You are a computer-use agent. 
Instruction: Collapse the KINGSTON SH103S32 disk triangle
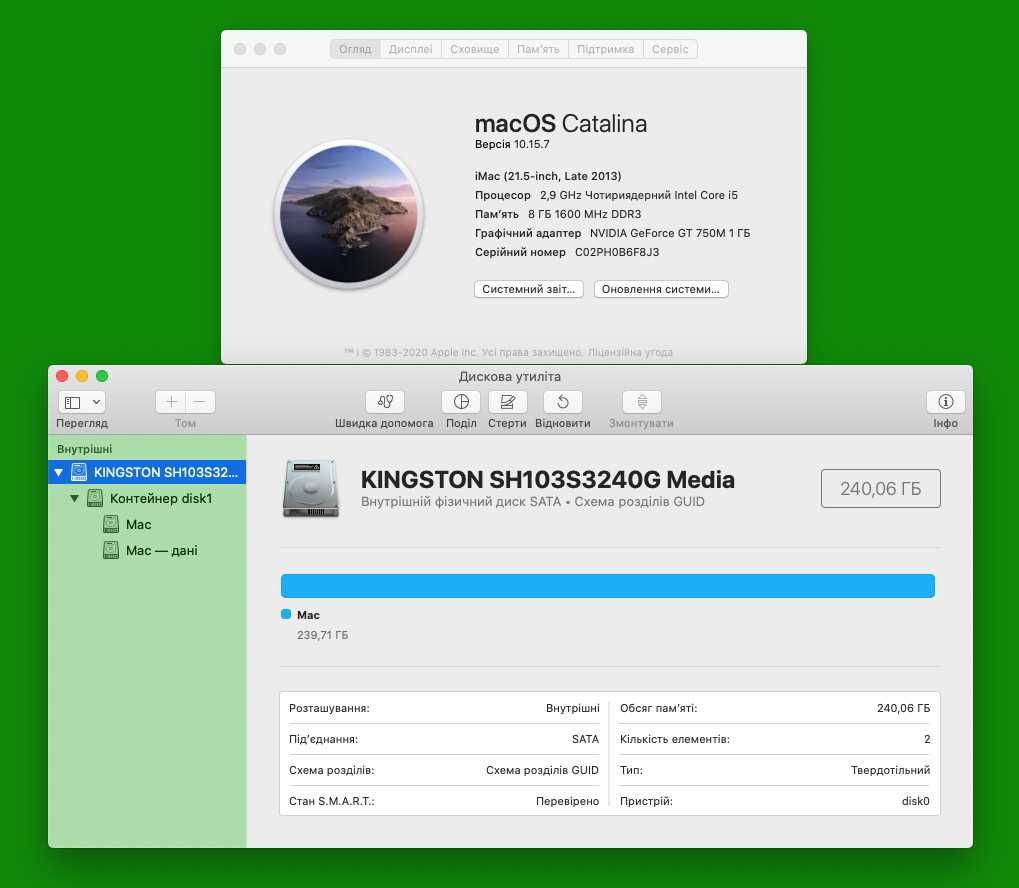58,473
